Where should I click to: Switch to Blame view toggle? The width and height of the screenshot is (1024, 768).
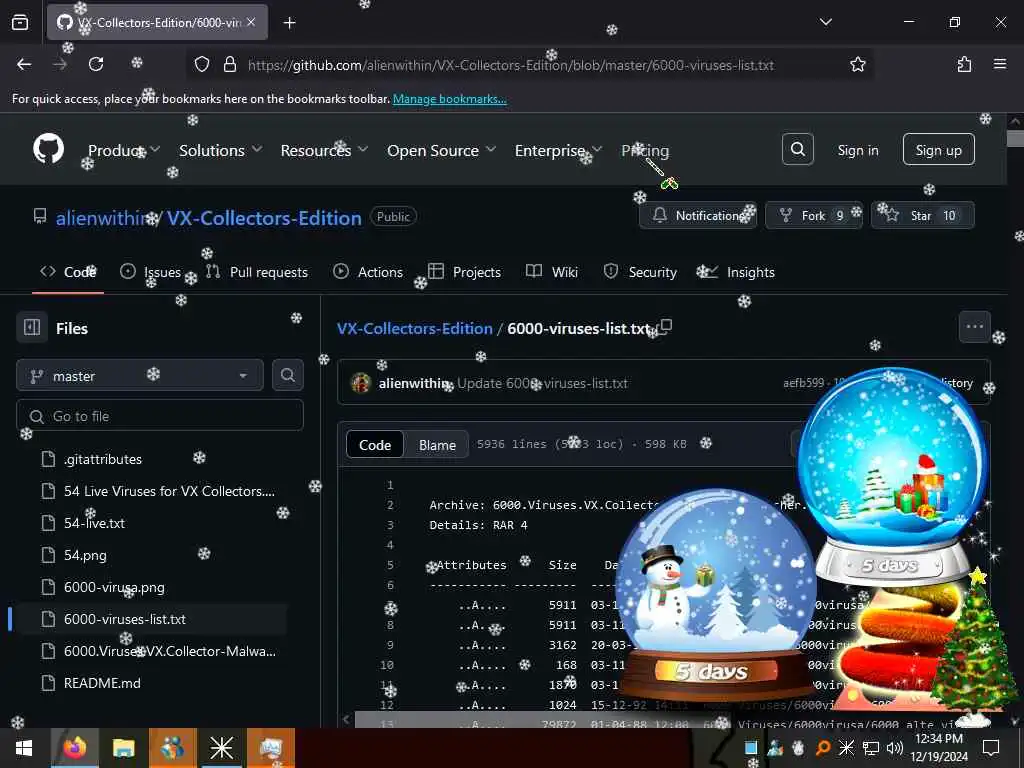[x=437, y=445]
